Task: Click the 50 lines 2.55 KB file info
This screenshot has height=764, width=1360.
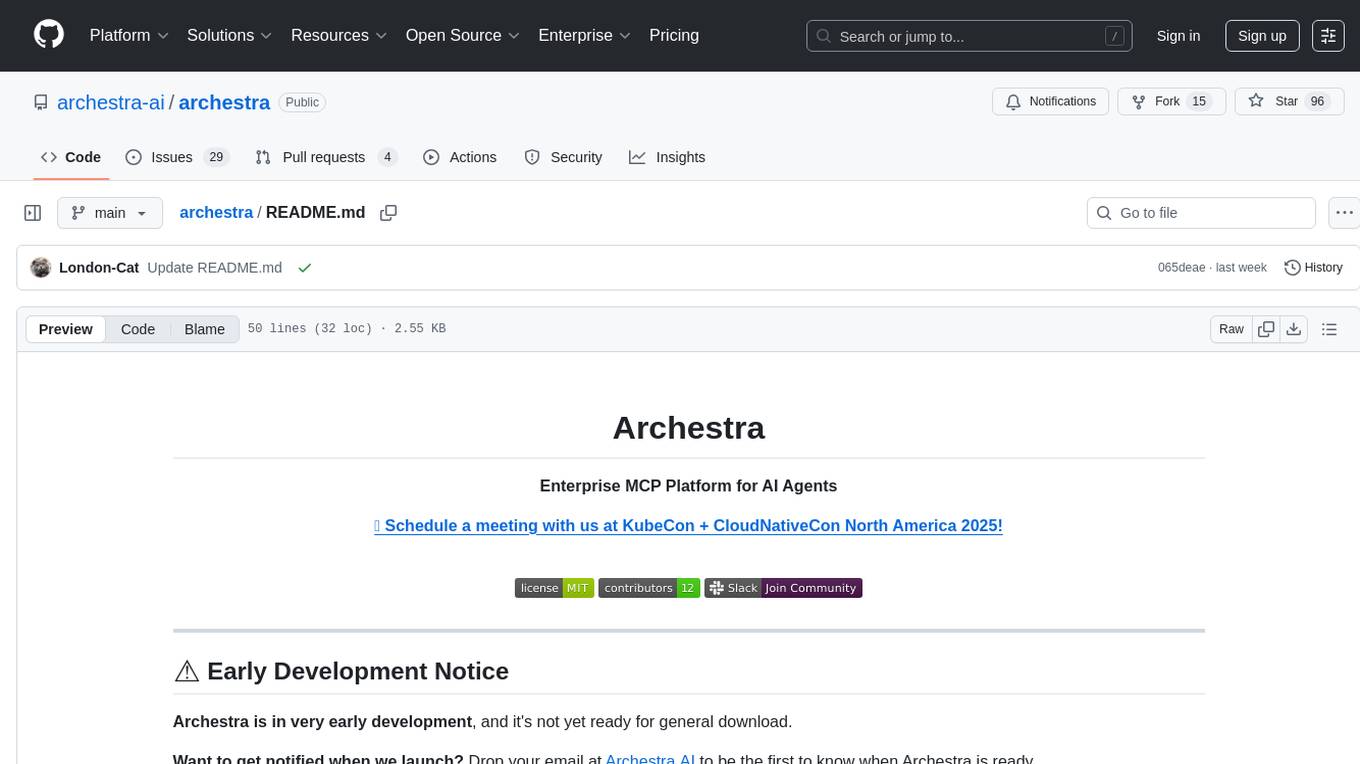Action: coord(347,329)
